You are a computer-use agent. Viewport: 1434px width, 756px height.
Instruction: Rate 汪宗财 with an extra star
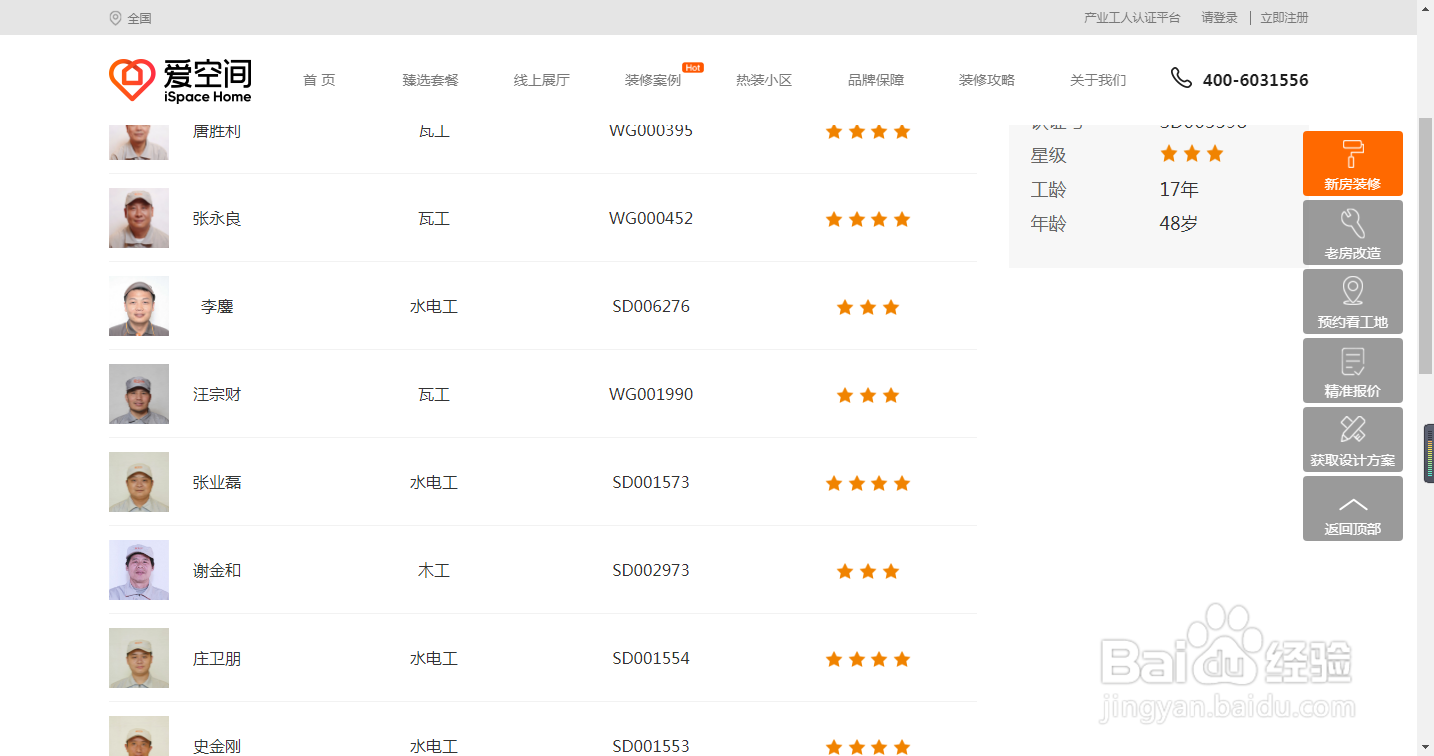[914, 395]
